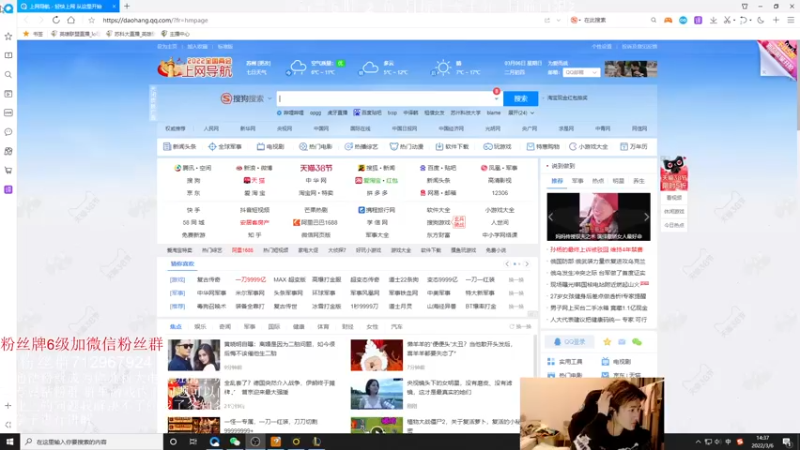Open 软件下载 shortcut
Viewport: 800px width, 450px height.
[x=452, y=146]
